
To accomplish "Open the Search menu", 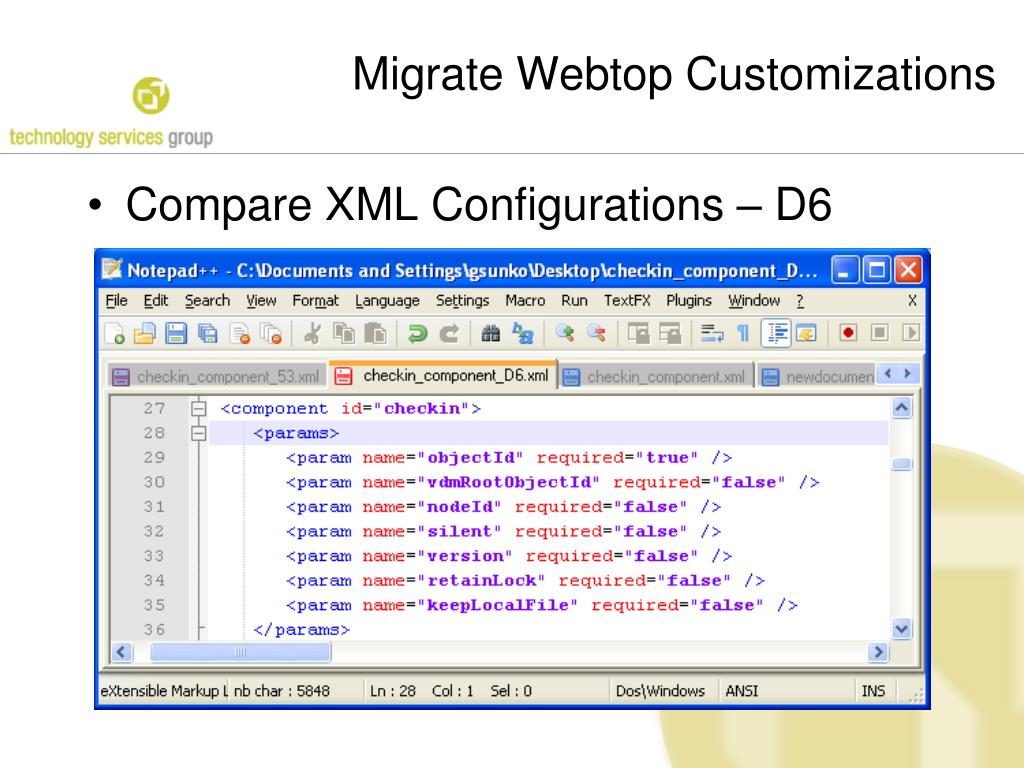I will point(207,300).
